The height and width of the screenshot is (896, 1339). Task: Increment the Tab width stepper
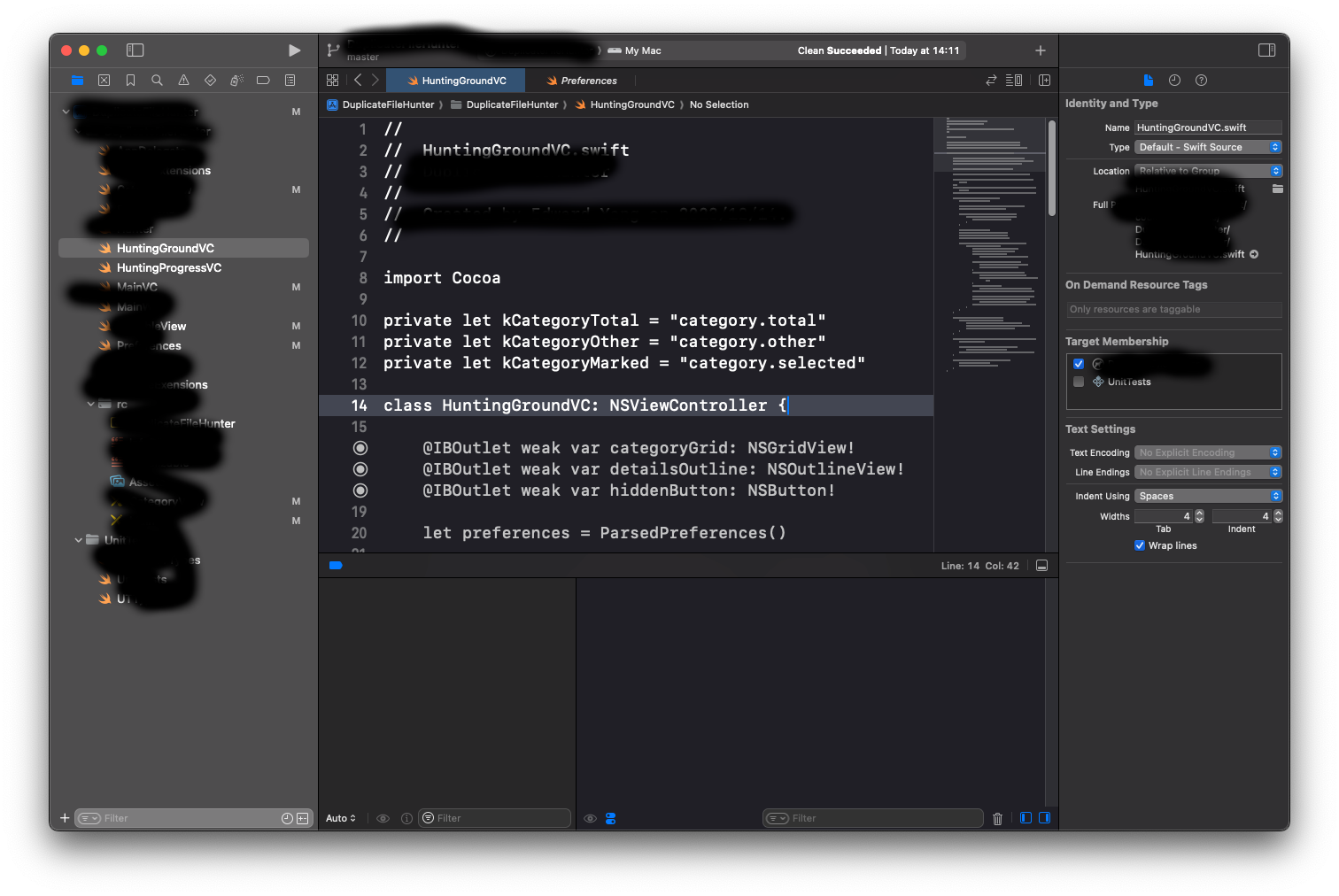1199,513
